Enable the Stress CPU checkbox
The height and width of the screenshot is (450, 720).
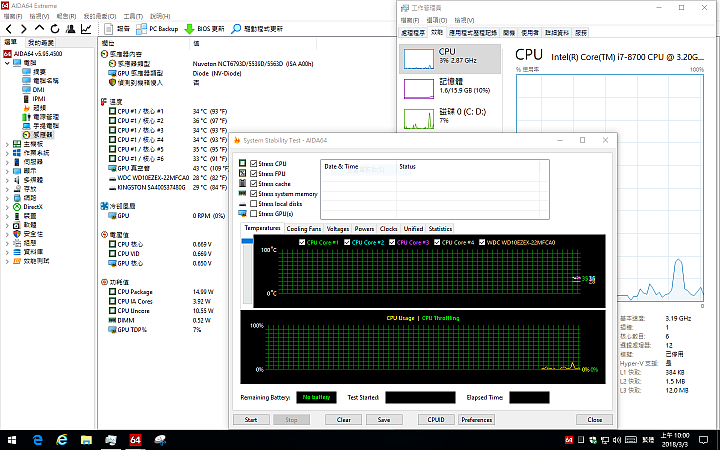pyautogui.click(x=253, y=163)
